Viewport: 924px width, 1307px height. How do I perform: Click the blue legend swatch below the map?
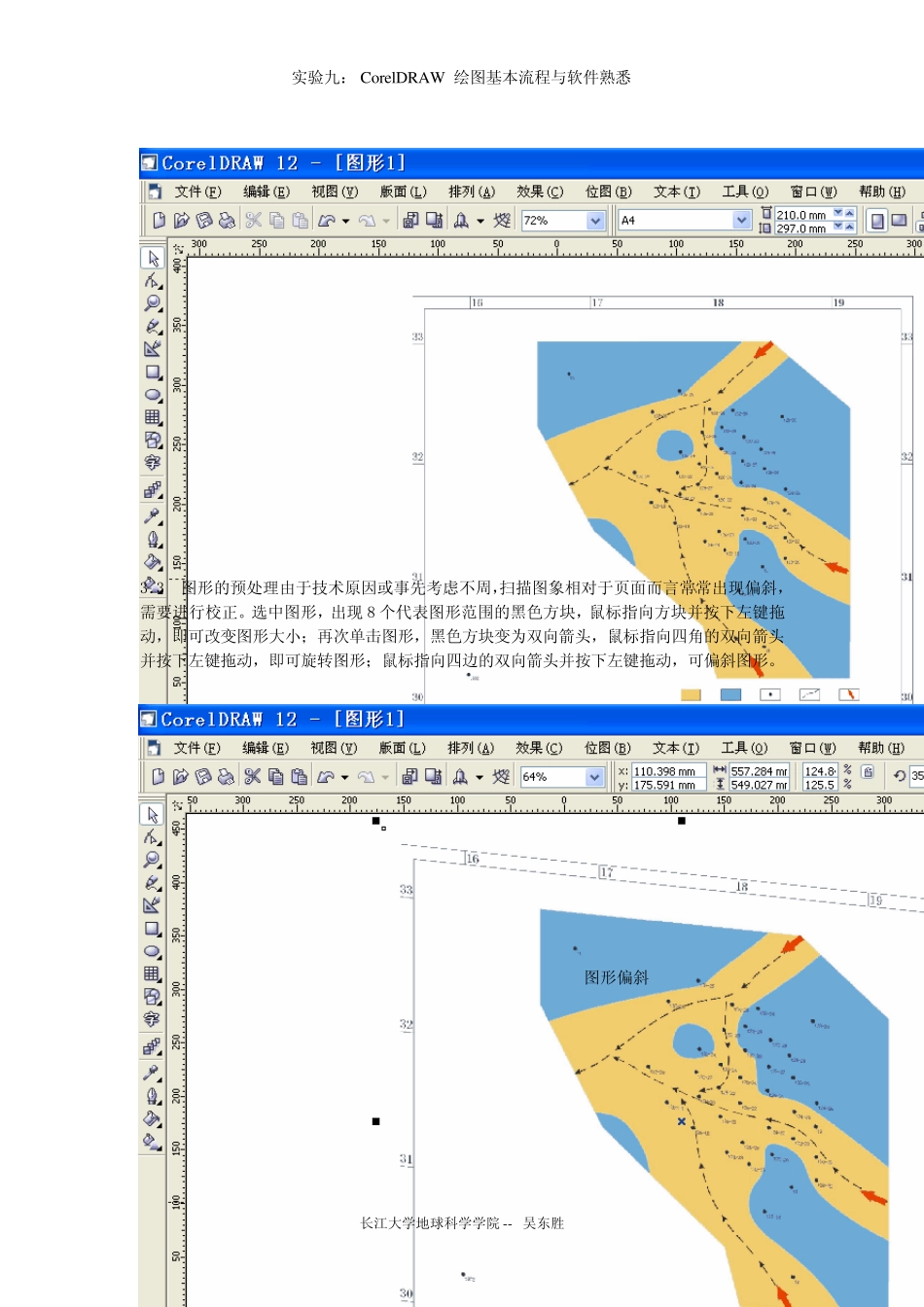click(730, 694)
